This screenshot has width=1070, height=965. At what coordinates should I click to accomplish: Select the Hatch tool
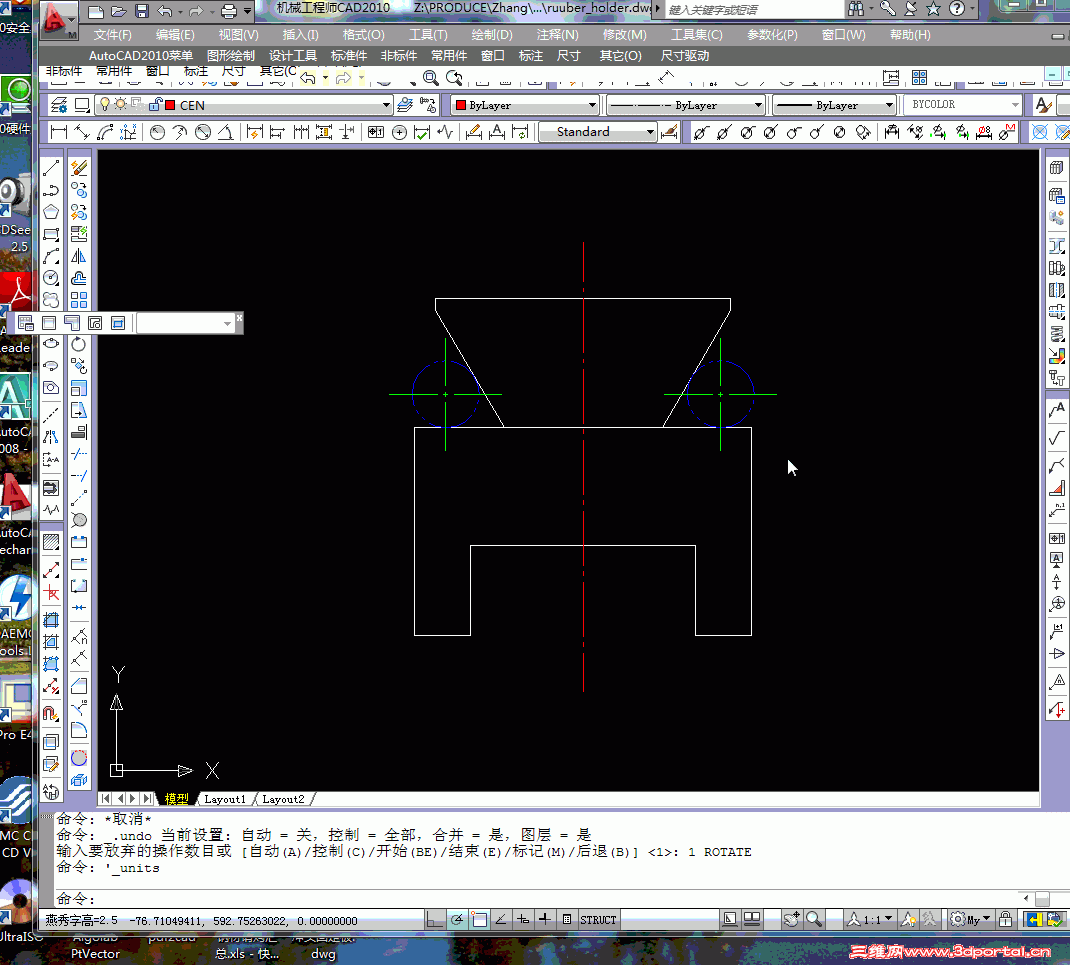tap(51, 543)
